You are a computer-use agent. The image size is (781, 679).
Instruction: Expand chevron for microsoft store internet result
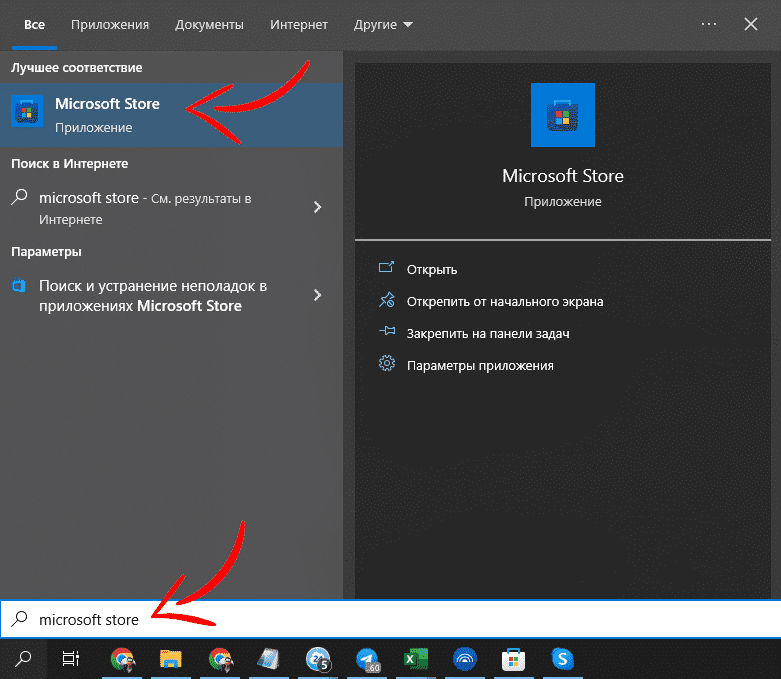317,207
